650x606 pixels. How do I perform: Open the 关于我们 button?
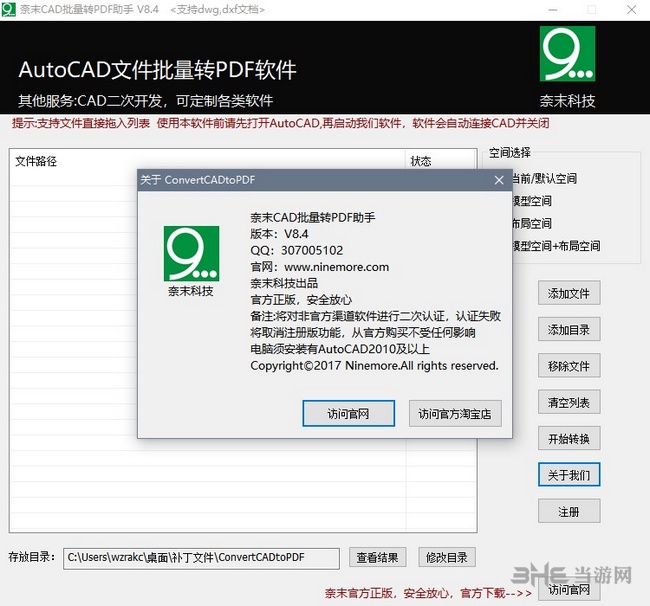569,475
